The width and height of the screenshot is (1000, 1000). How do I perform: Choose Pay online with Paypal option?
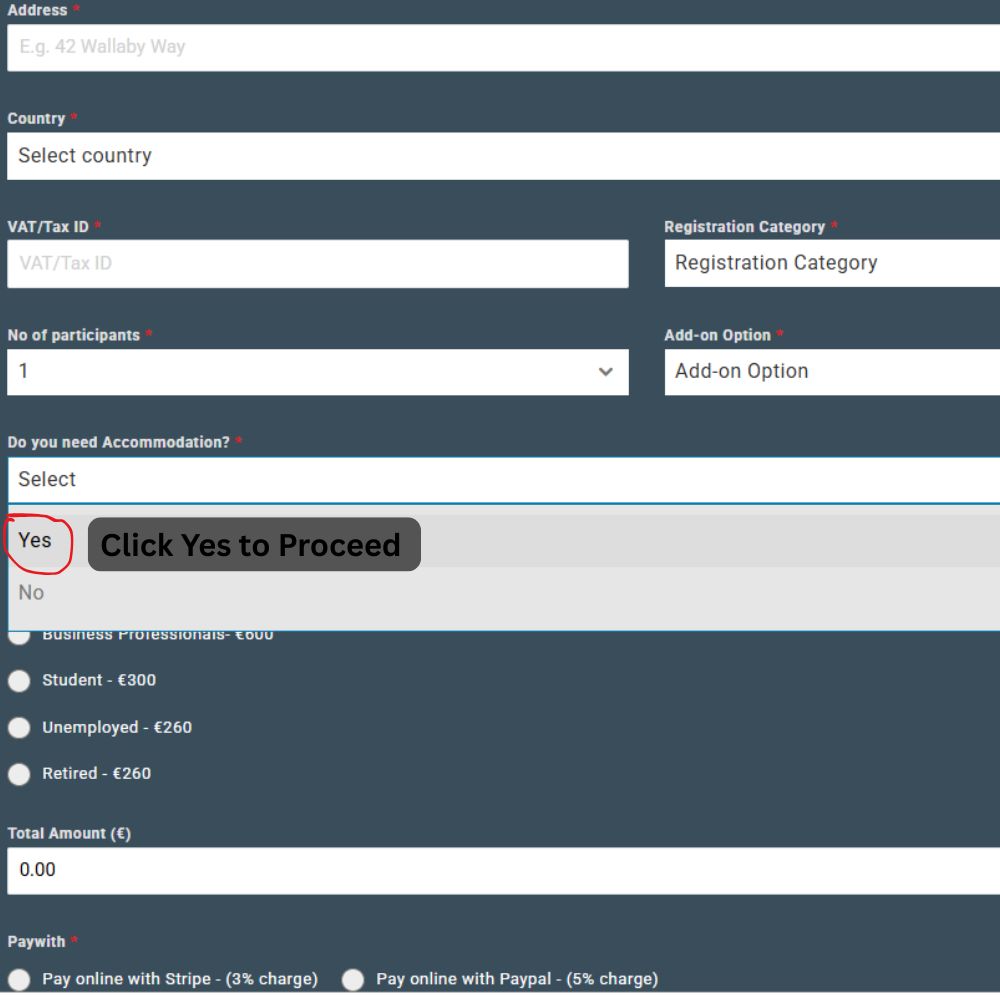[x=353, y=980]
